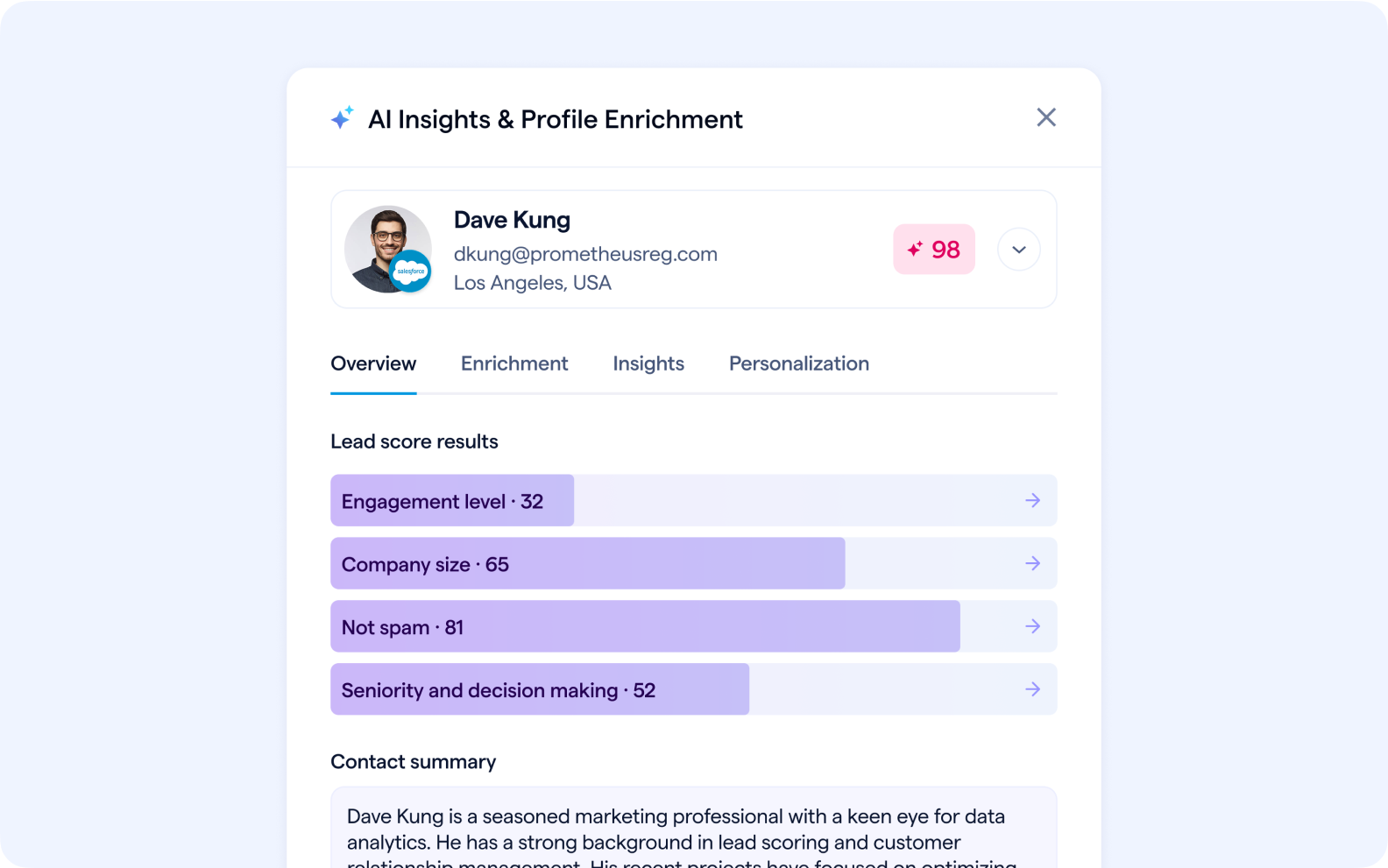
Task: Click the Salesforce badge on avatar
Action: tap(410, 271)
